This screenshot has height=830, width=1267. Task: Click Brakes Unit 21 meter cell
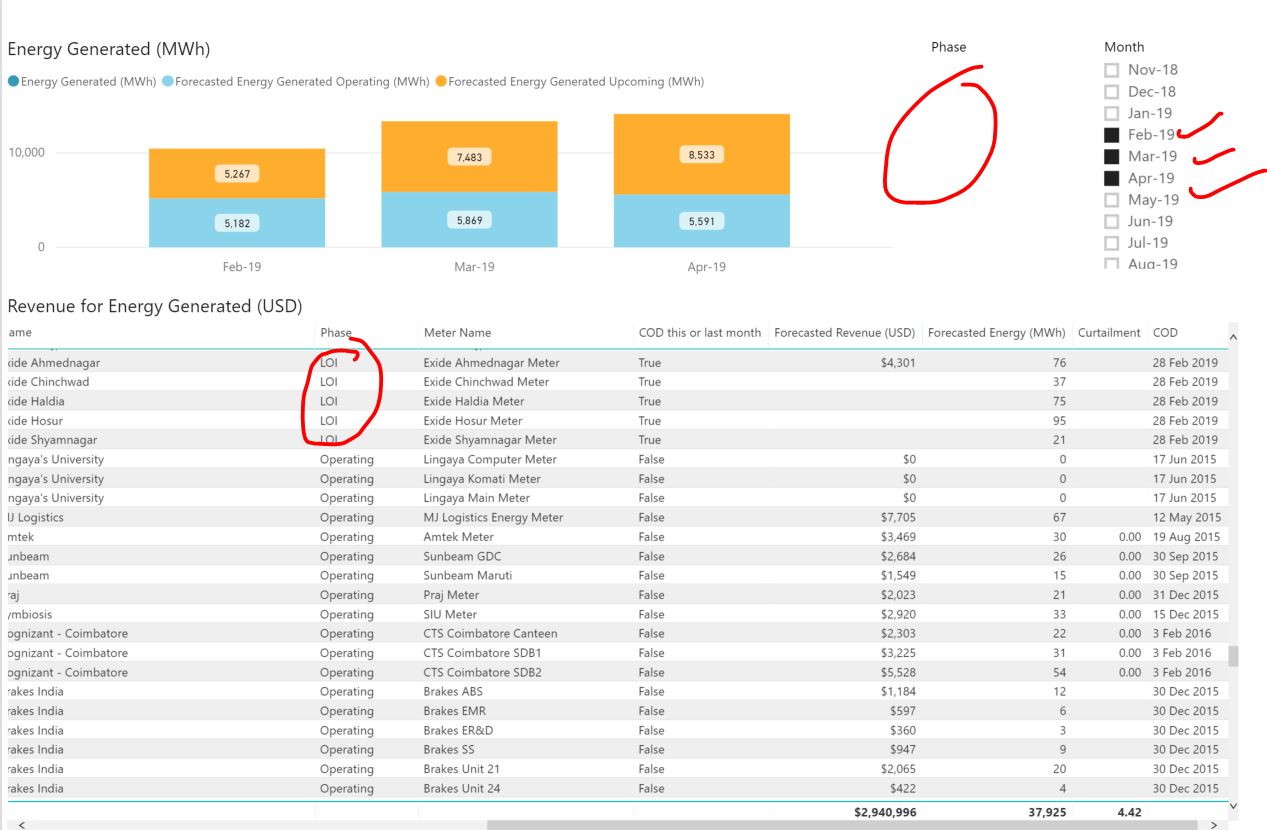(x=462, y=769)
